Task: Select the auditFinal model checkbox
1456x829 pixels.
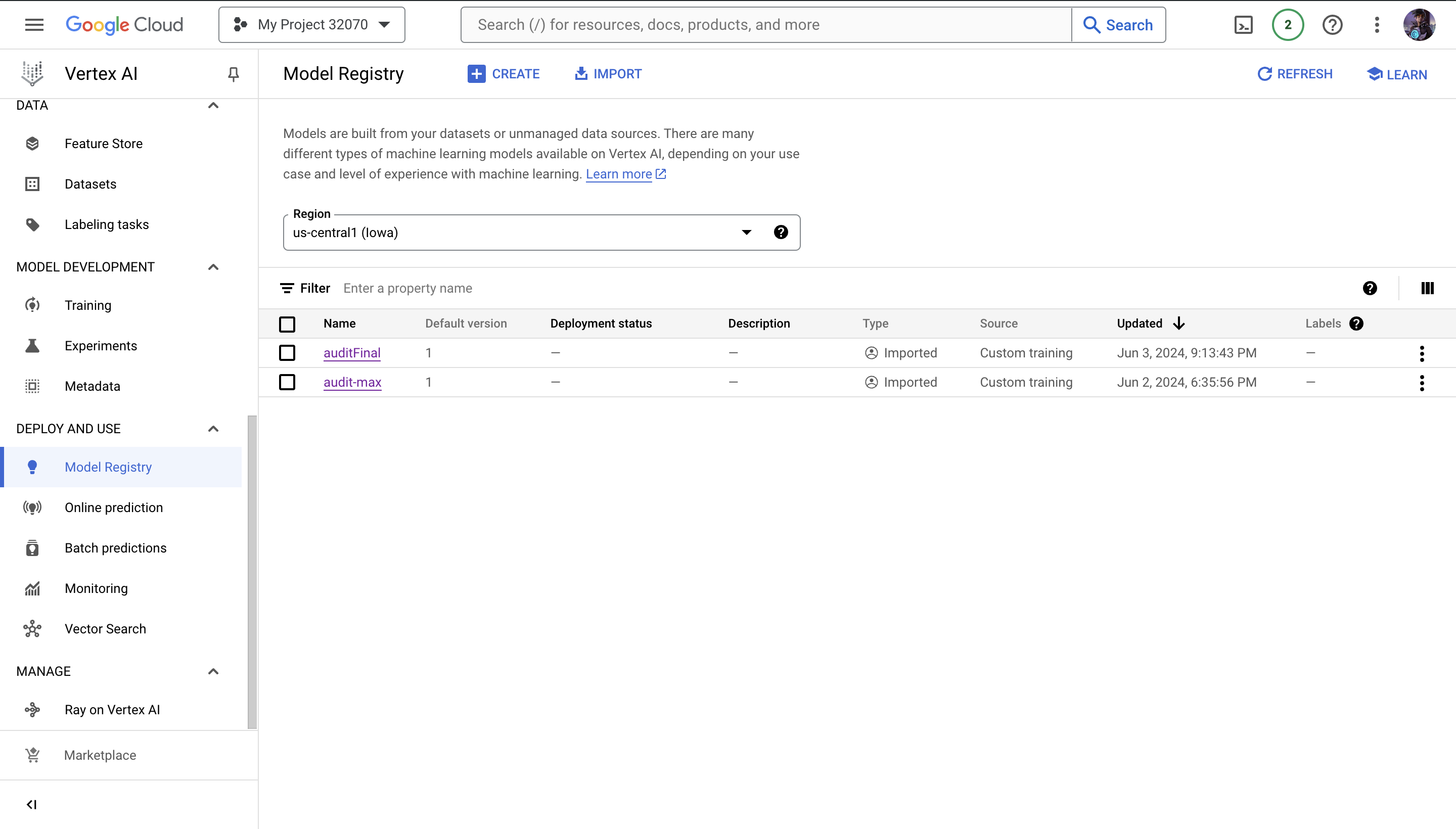Action: coord(287,353)
